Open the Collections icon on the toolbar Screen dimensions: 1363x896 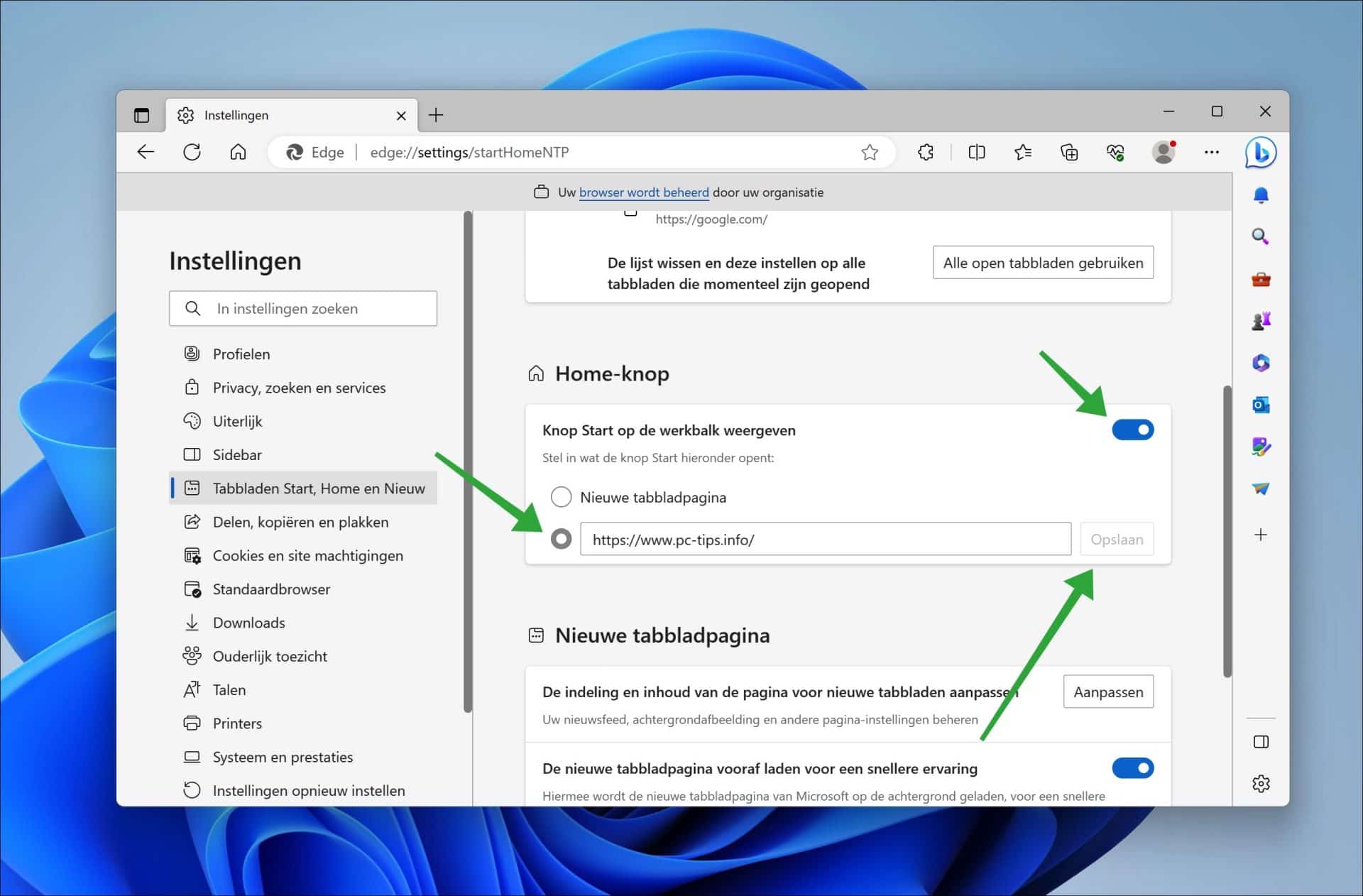tap(1068, 152)
